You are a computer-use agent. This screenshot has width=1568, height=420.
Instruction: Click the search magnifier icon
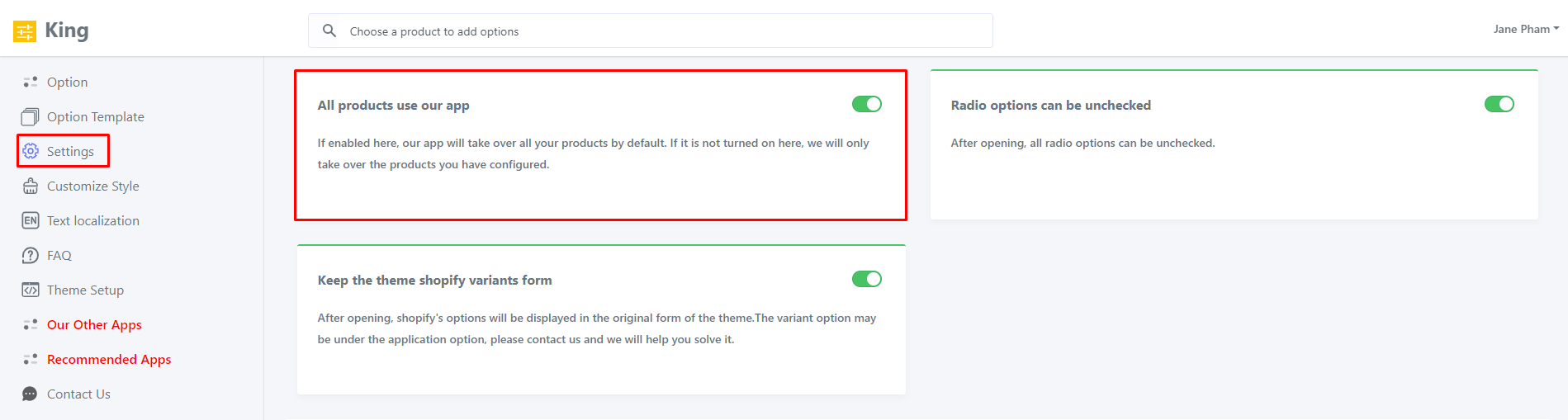click(x=329, y=31)
